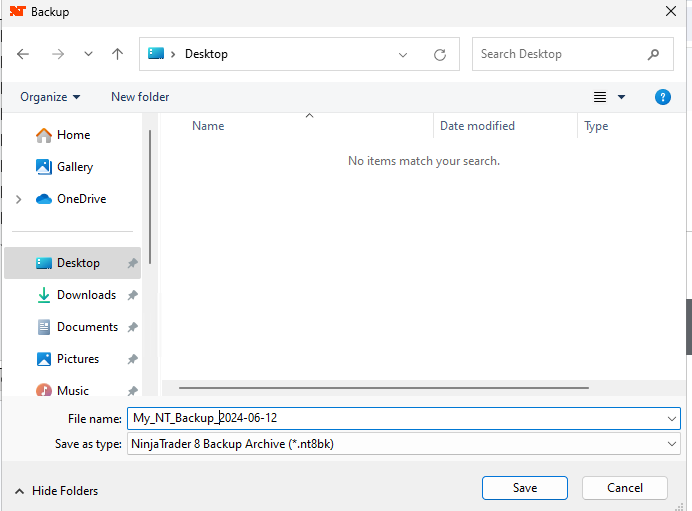Image resolution: width=692 pixels, height=511 pixels.
Task: Cancel the Backup dialog
Action: [x=624, y=488]
